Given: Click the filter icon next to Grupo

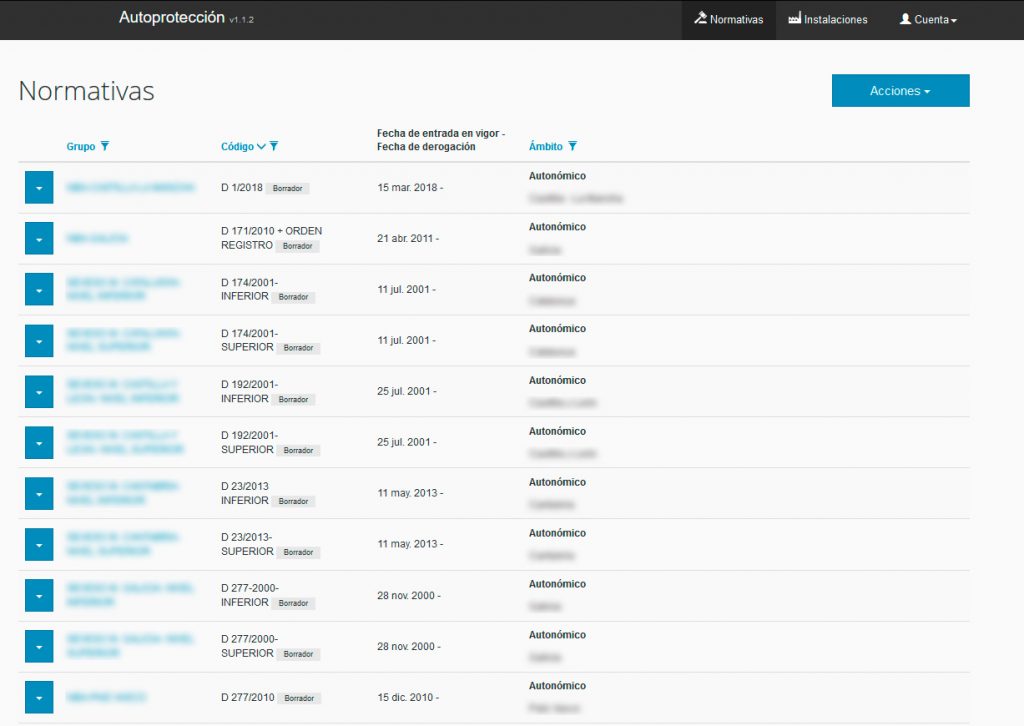Looking at the screenshot, I should click(x=105, y=147).
